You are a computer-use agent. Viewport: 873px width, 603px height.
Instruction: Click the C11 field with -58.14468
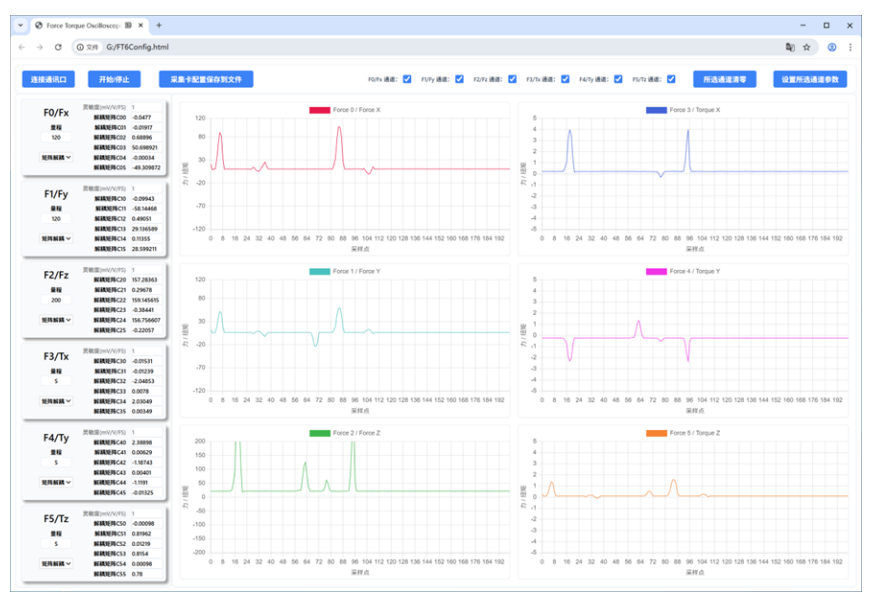tap(146, 209)
